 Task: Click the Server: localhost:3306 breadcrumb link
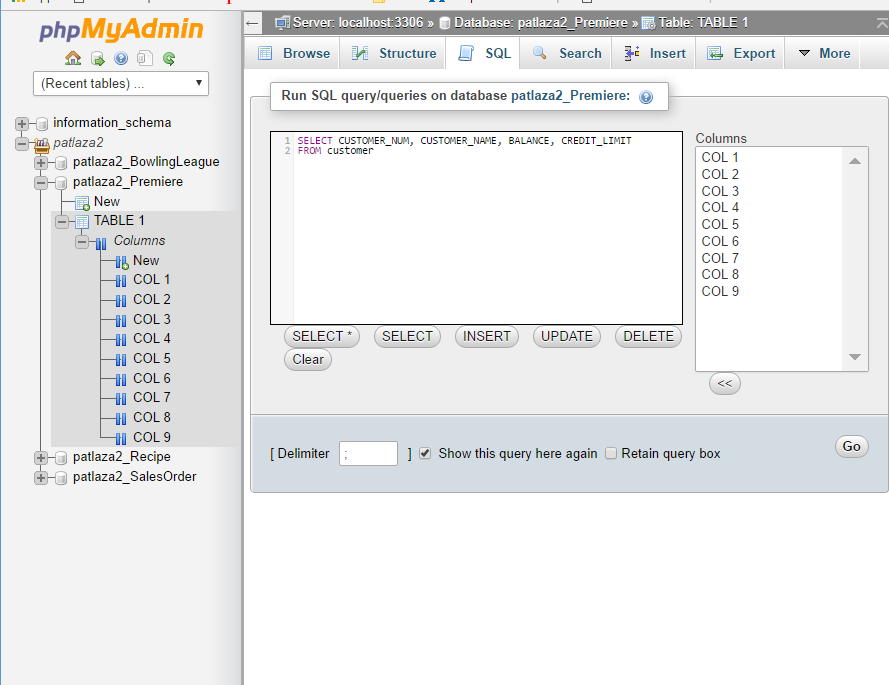(x=358, y=23)
